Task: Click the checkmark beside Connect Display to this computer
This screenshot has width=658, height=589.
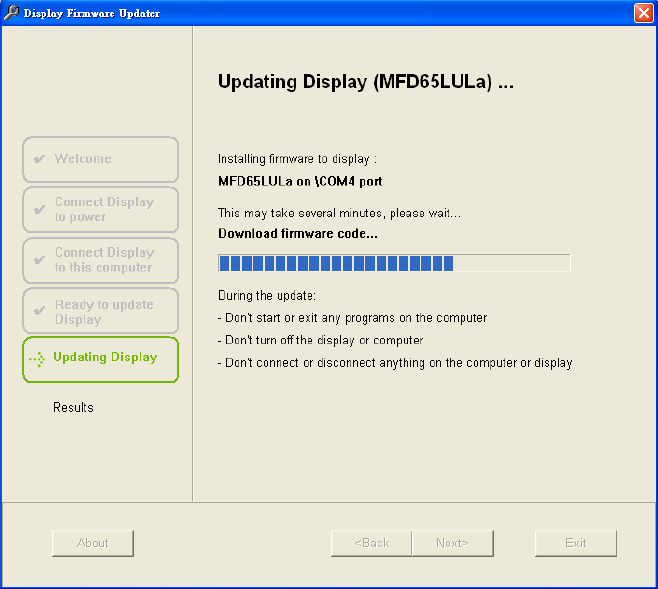Action: pyautogui.click(x=39, y=261)
